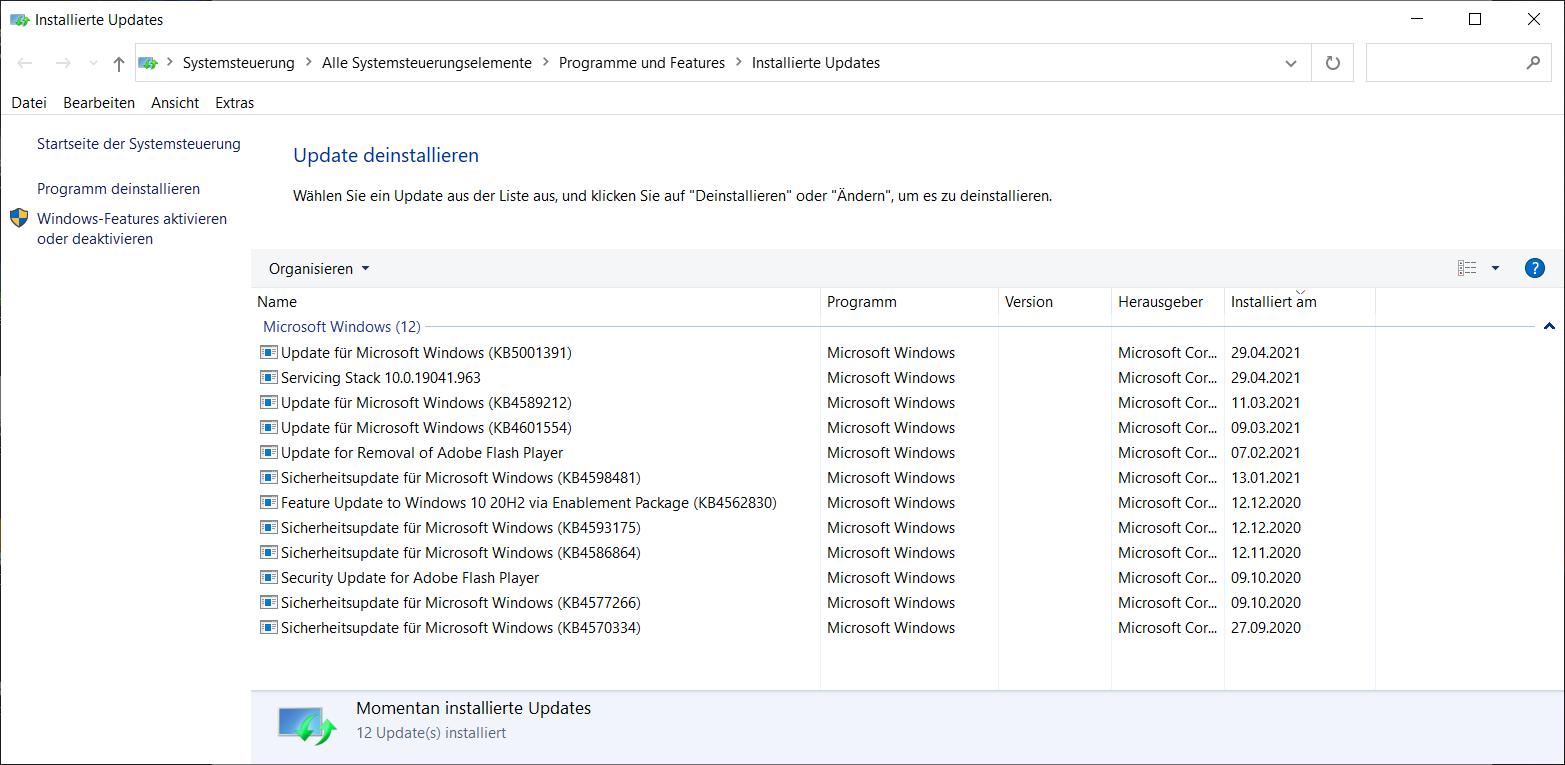Click the icon of update KB4601554
Viewport: 1565px width, 765px height.
[268, 427]
